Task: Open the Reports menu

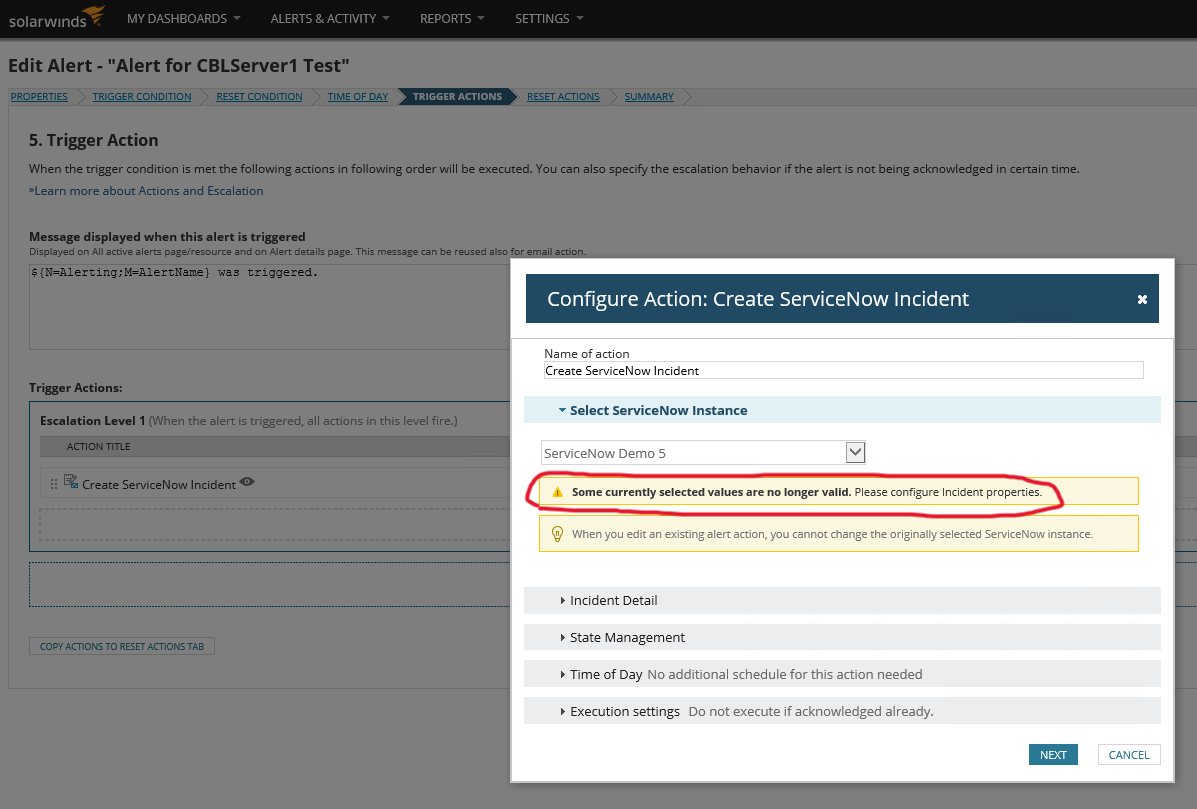Action: (452, 18)
